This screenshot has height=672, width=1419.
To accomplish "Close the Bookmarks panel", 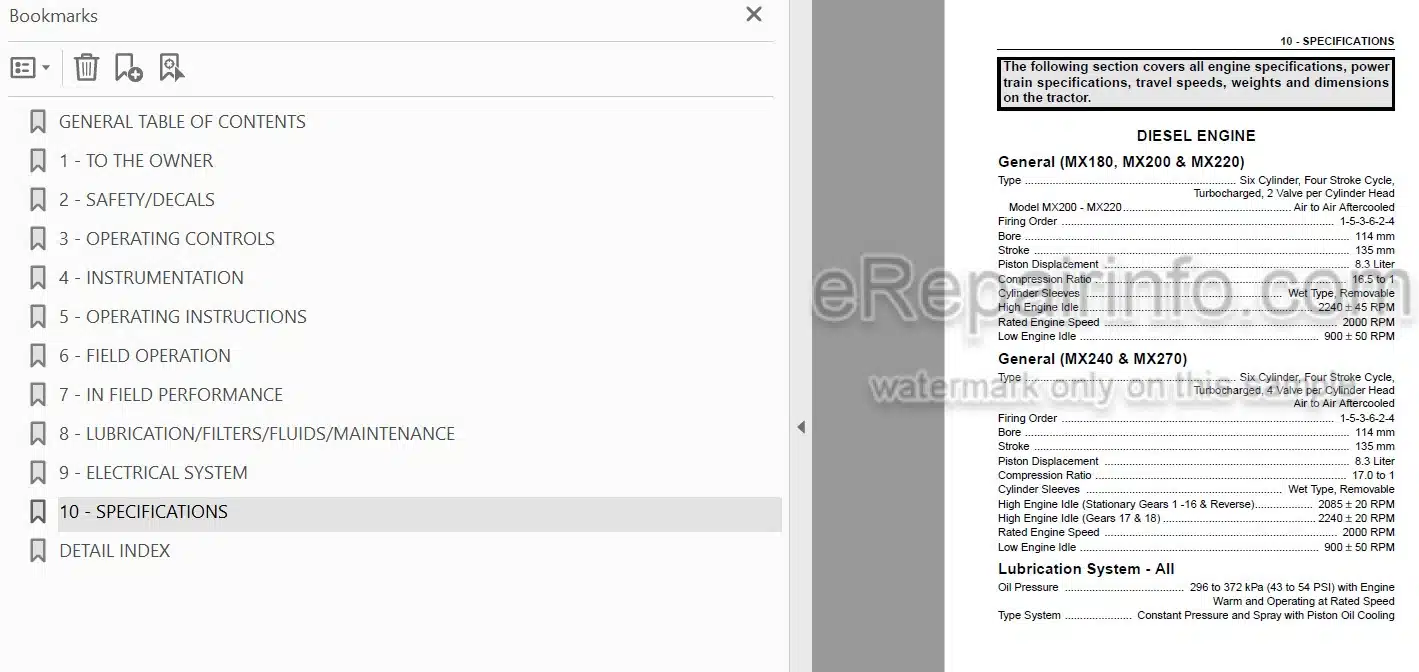I will click(x=754, y=14).
